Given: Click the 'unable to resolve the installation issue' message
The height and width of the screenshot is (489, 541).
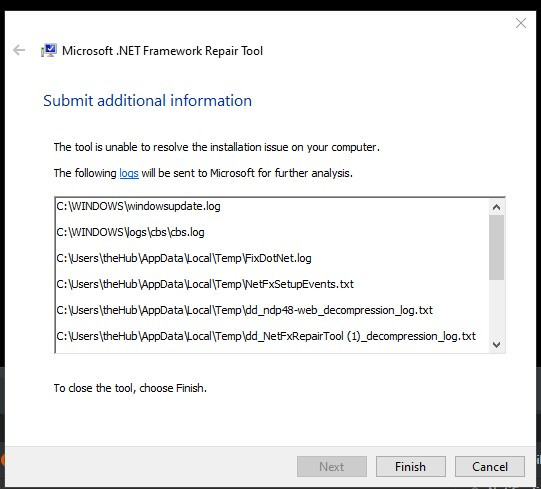Looking at the screenshot, I should (x=217, y=147).
